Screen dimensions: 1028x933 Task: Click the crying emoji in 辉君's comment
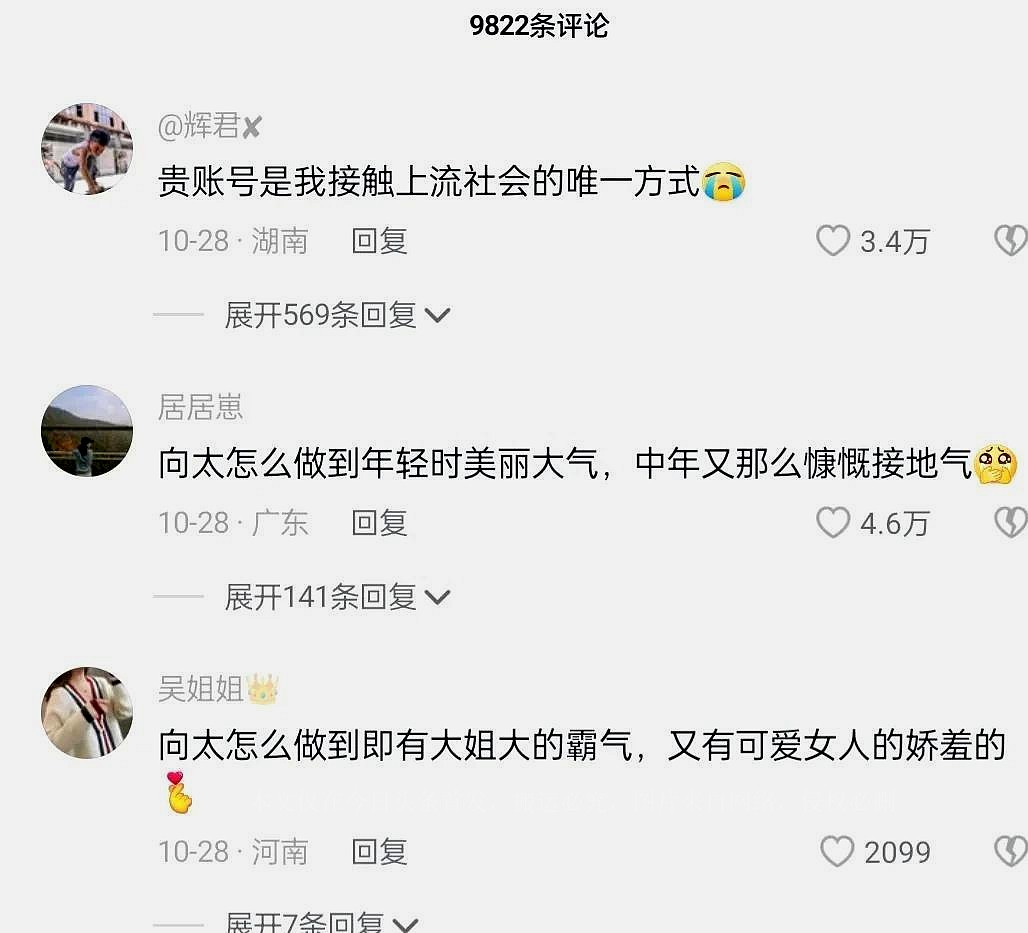pyautogui.click(x=724, y=182)
